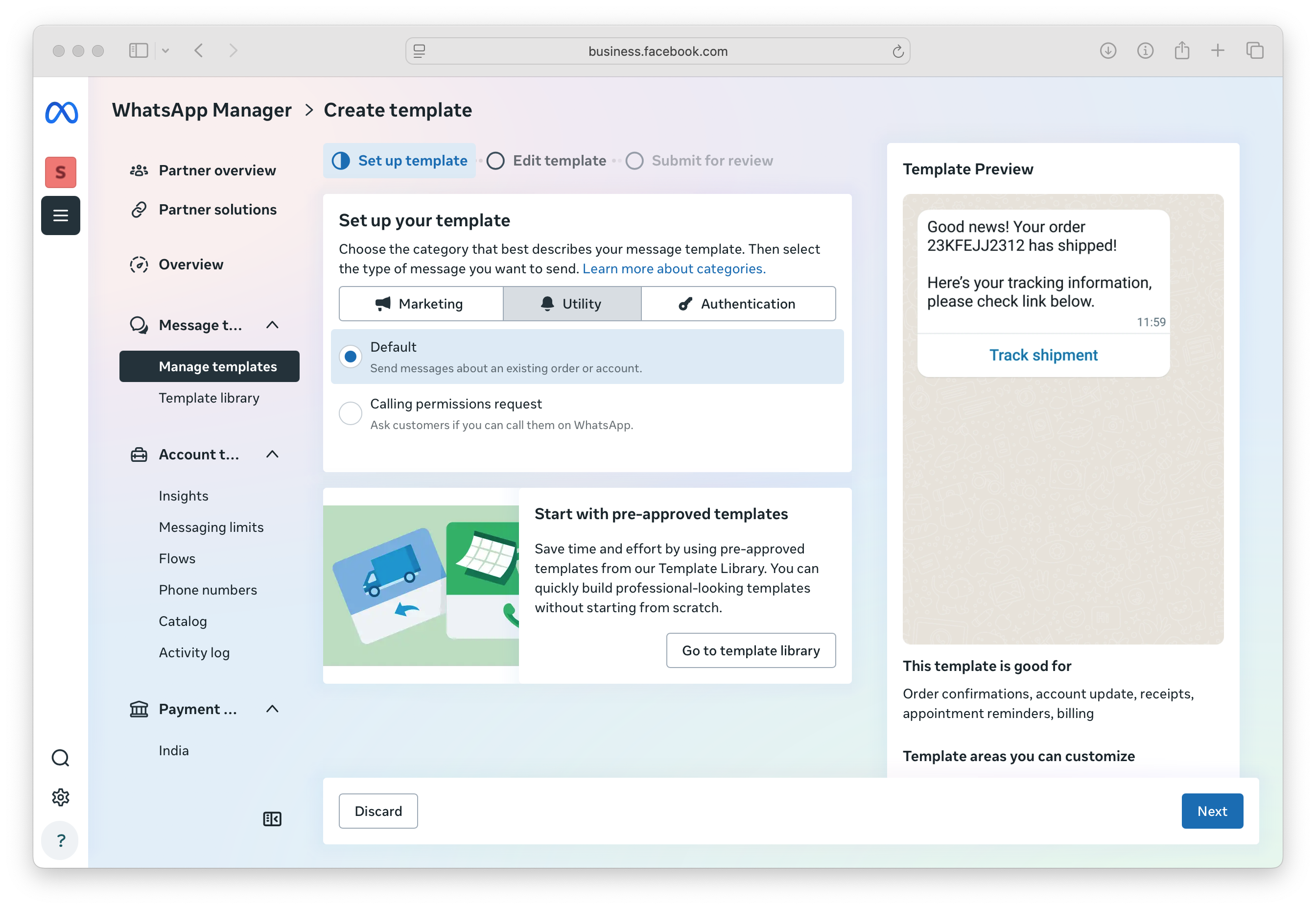Viewport: 1316px width, 909px height.
Task: Reload the page with refresh icon
Action: pyautogui.click(x=897, y=51)
